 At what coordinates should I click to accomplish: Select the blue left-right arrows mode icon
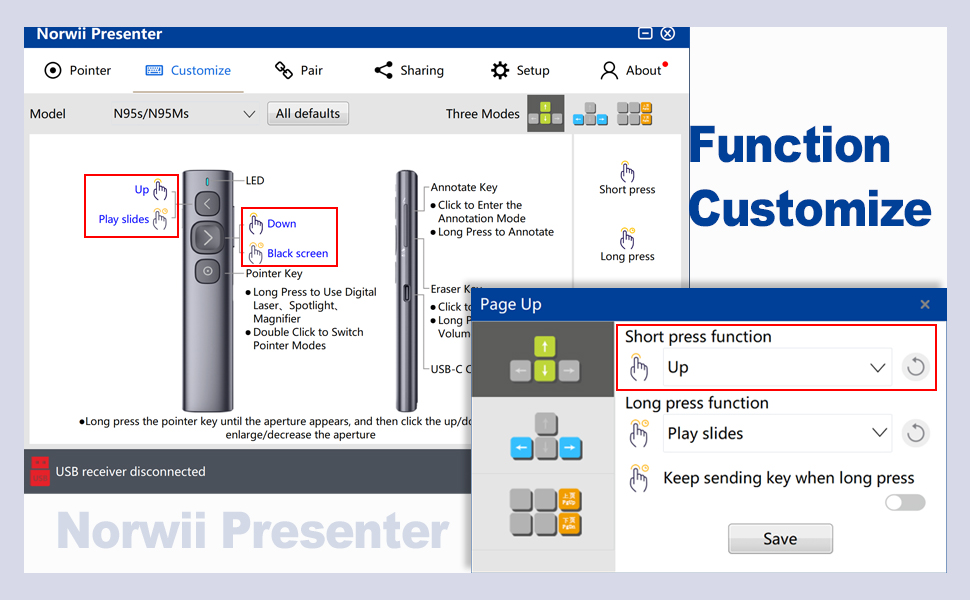[x=590, y=114]
